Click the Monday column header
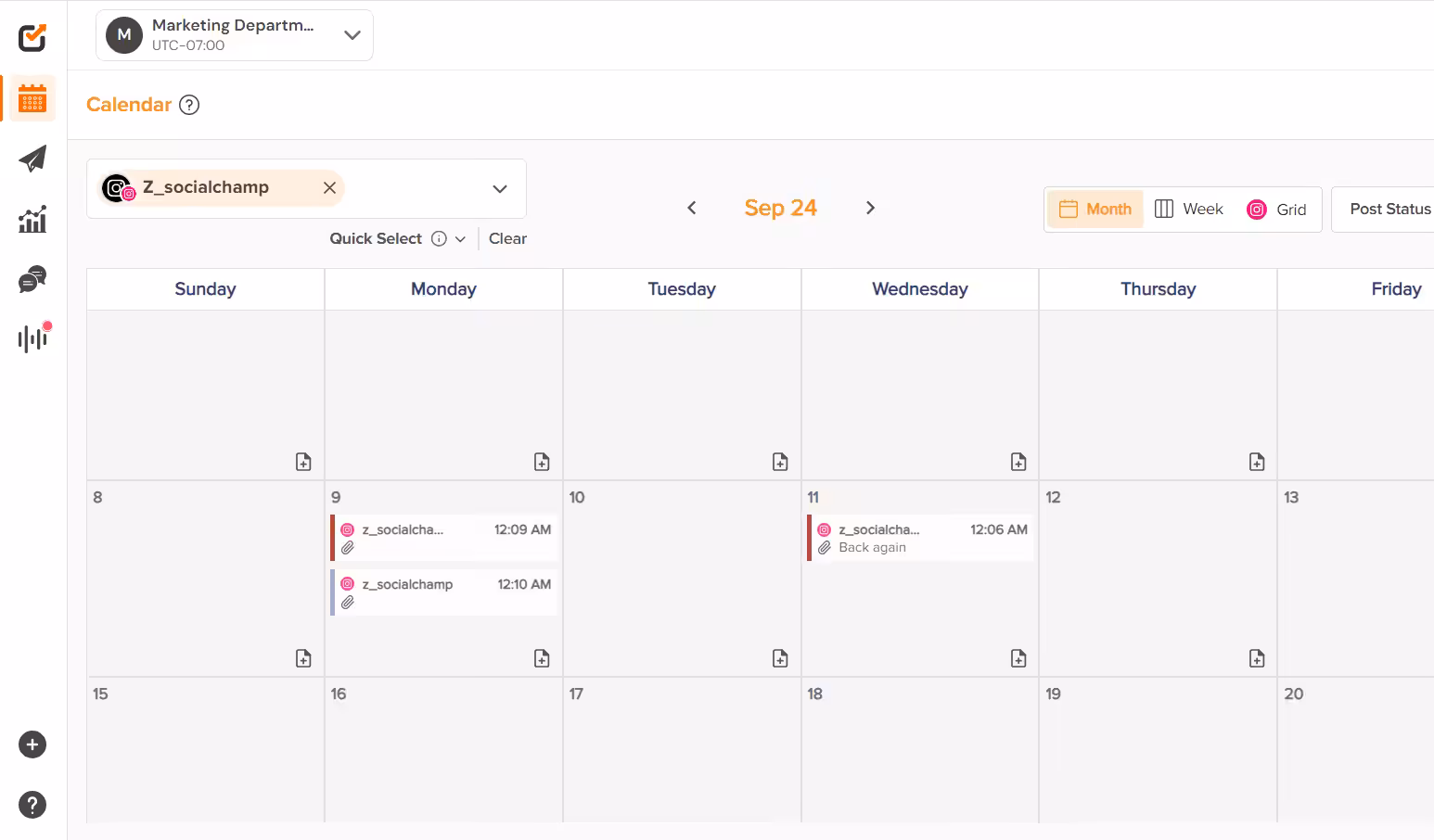This screenshot has width=1434, height=840. pos(443,289)
